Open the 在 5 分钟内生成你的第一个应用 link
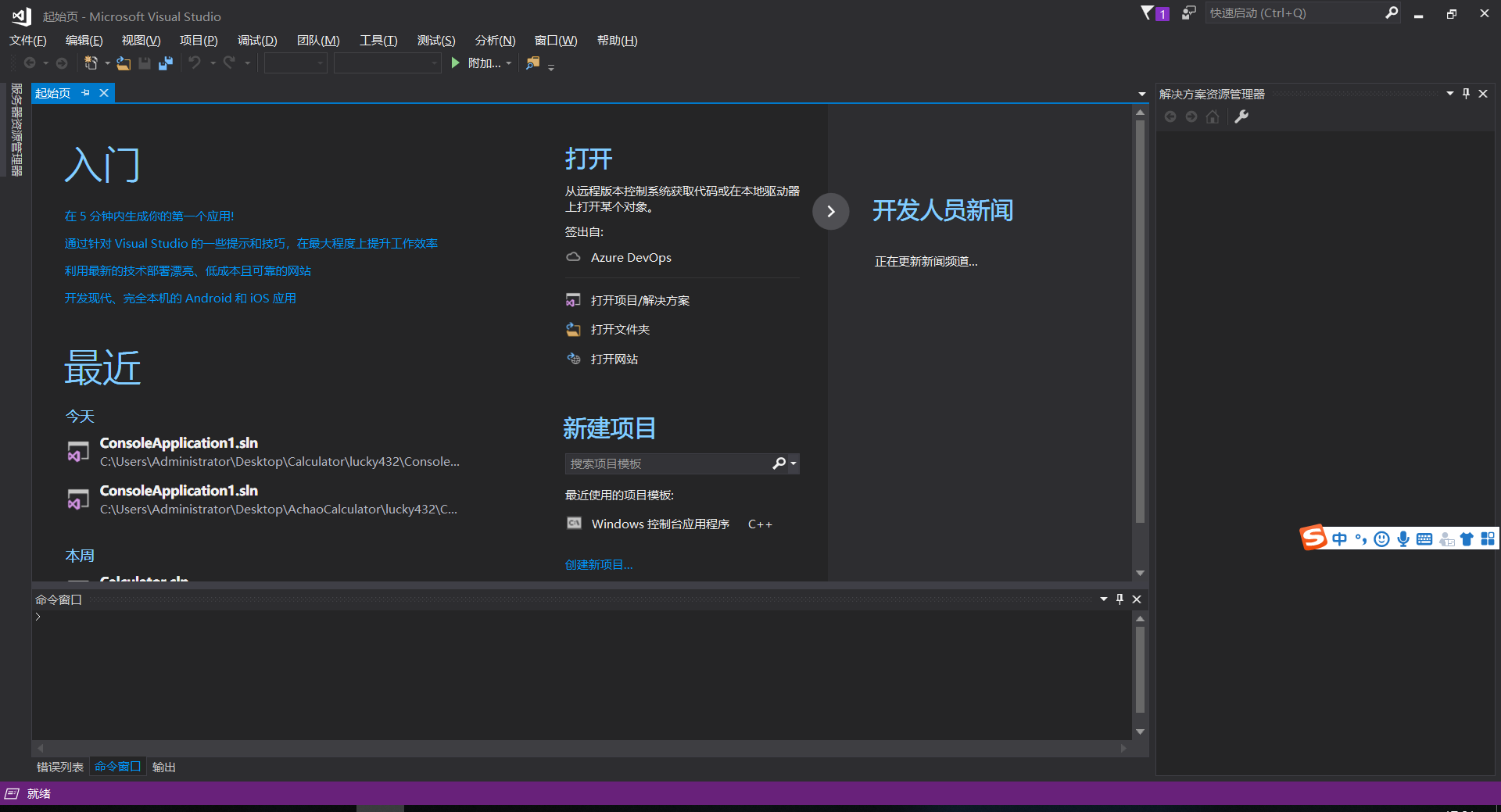 pos(149,216)
